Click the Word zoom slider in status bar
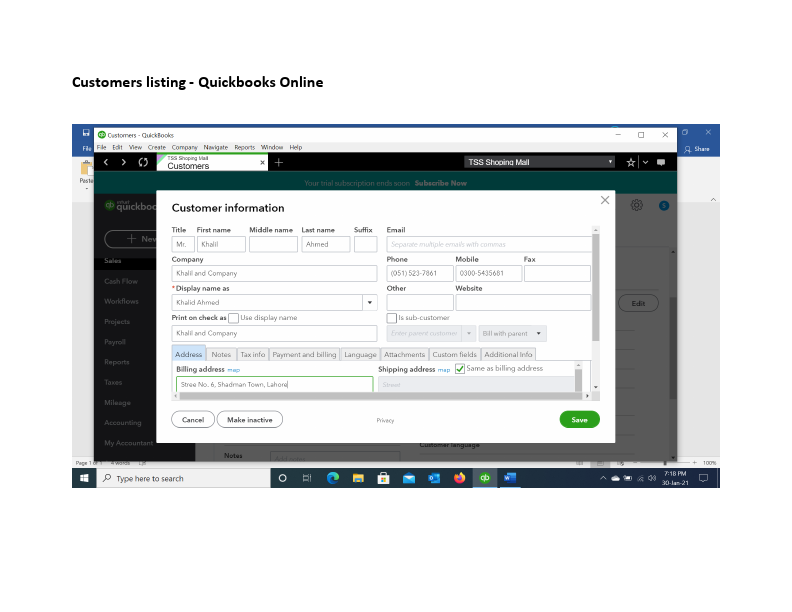The image size is (792, 612). [x=665, y=463]
